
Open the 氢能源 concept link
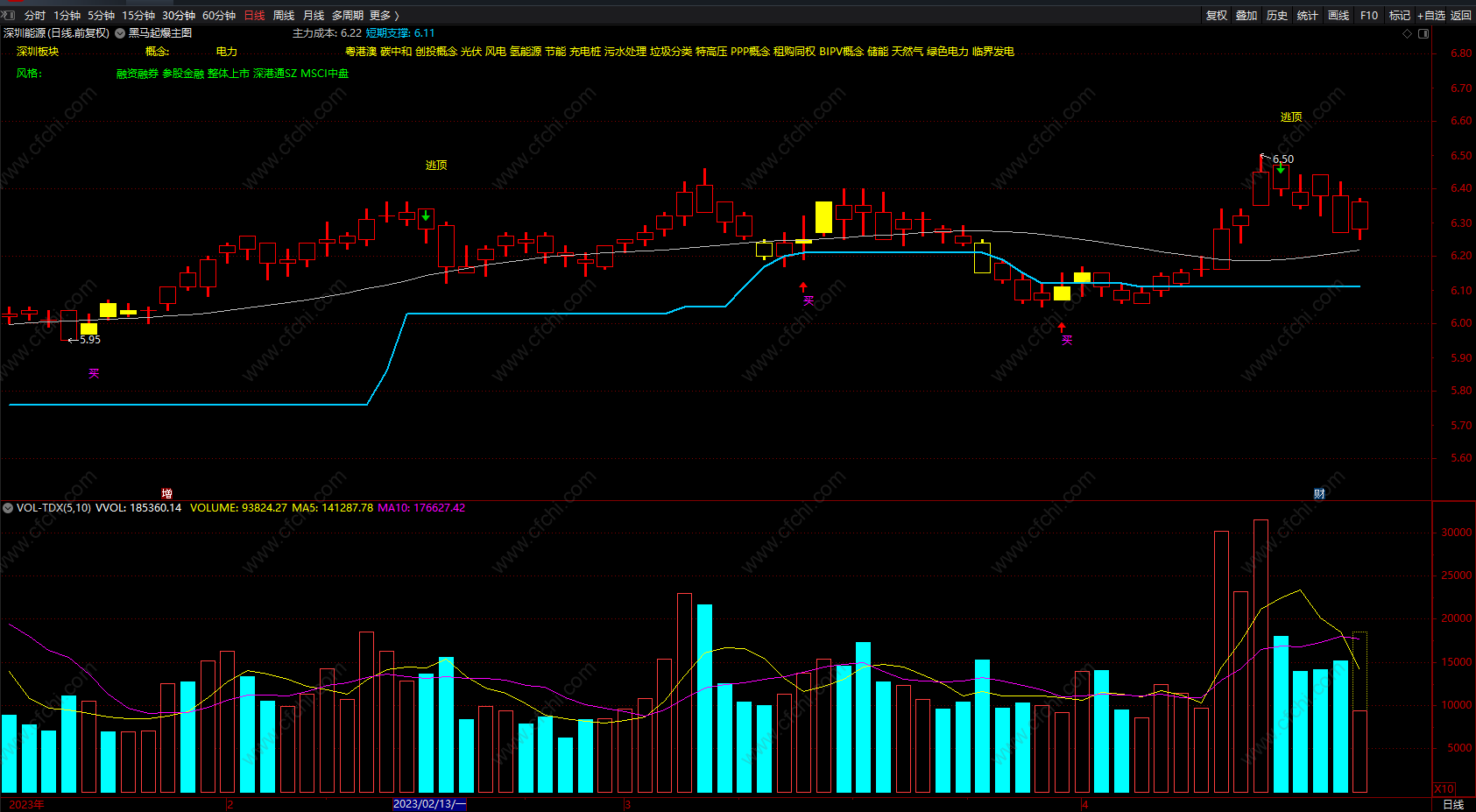coord(526,52)
